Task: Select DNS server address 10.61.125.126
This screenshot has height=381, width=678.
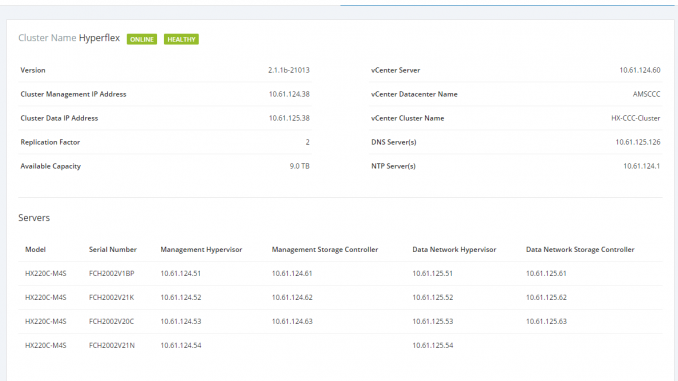Action: point(638,142)
